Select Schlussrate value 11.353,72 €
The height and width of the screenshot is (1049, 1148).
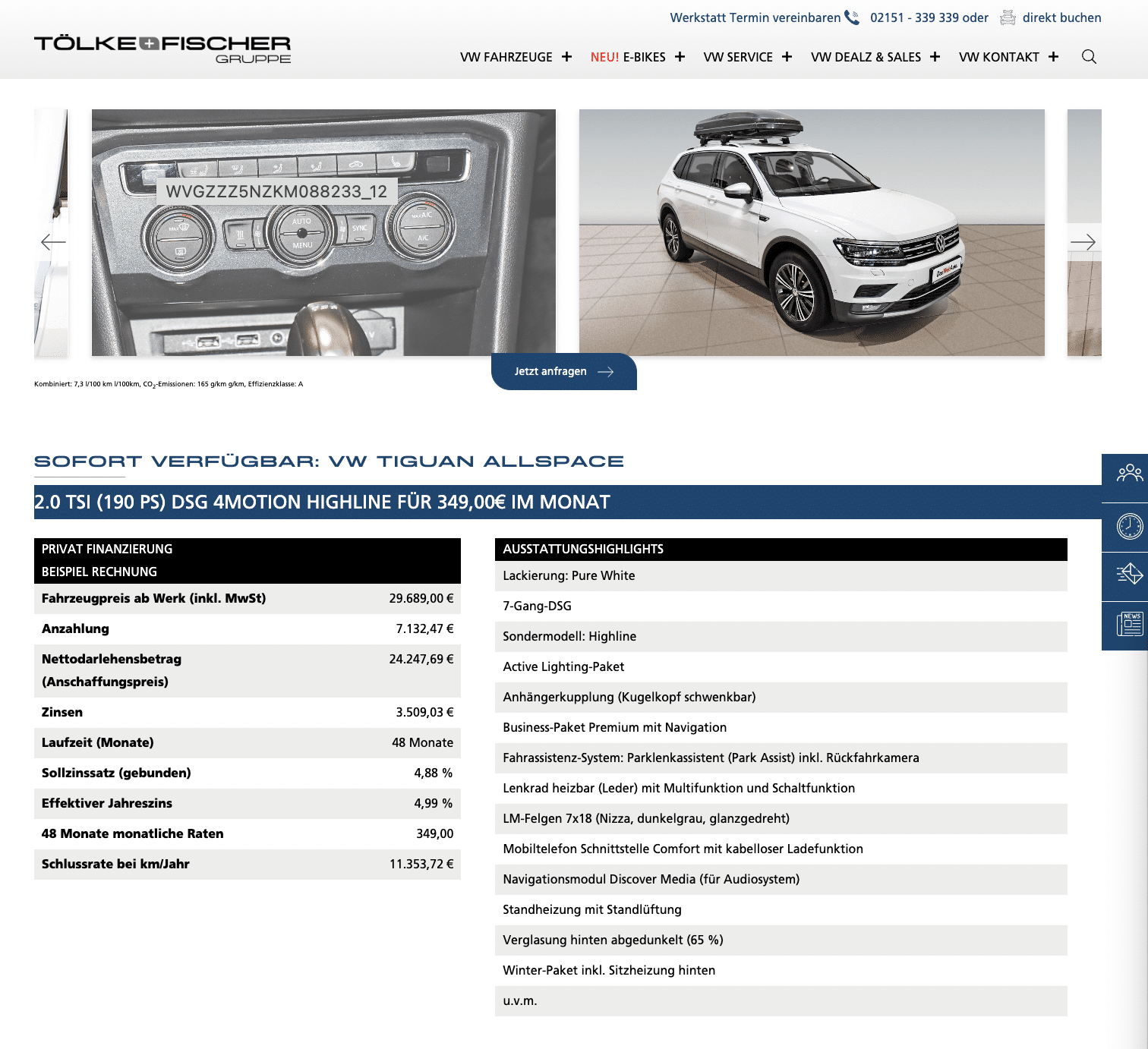click(x=421, y=864)
